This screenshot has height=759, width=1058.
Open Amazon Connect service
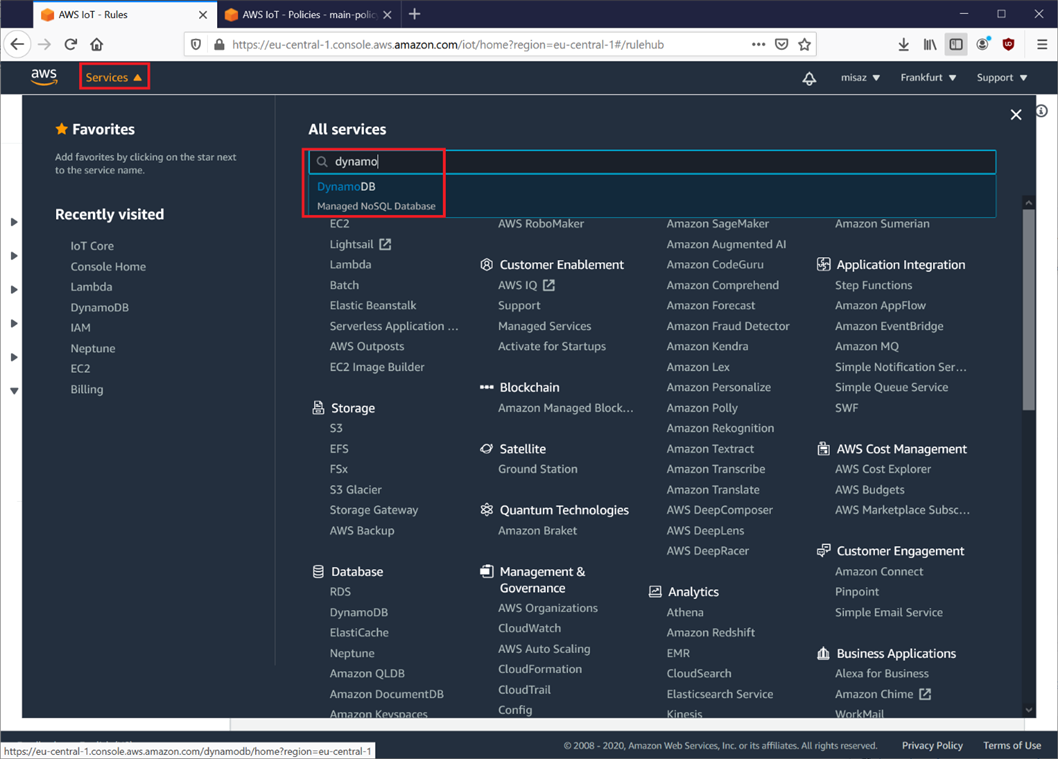(x=879, y=571)
